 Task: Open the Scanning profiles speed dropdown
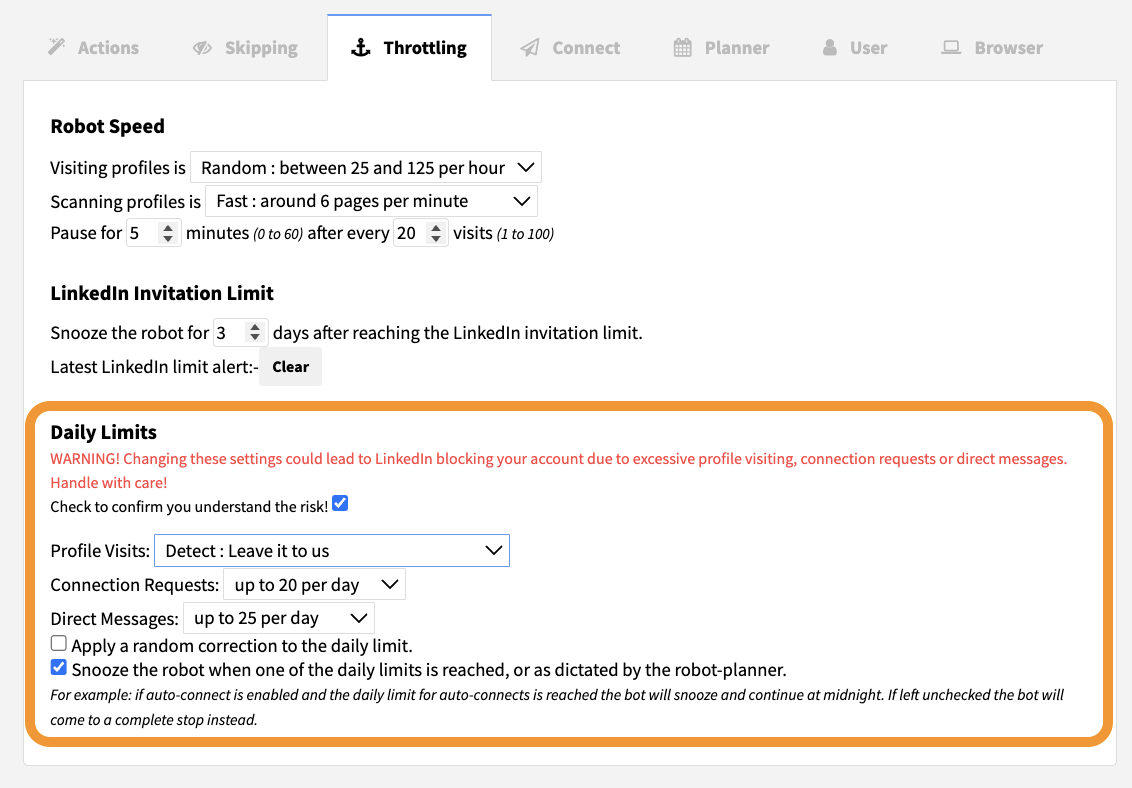point(372,201)
